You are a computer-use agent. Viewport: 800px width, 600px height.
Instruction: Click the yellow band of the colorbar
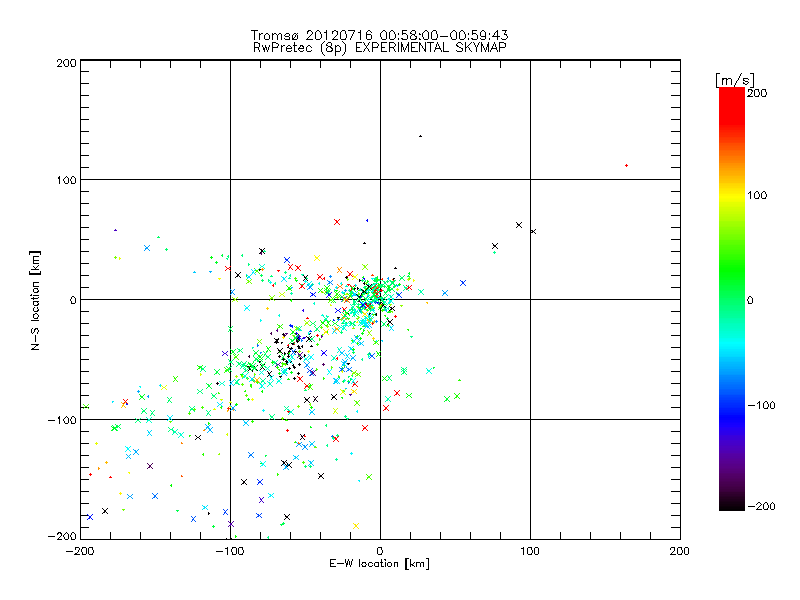732,196
